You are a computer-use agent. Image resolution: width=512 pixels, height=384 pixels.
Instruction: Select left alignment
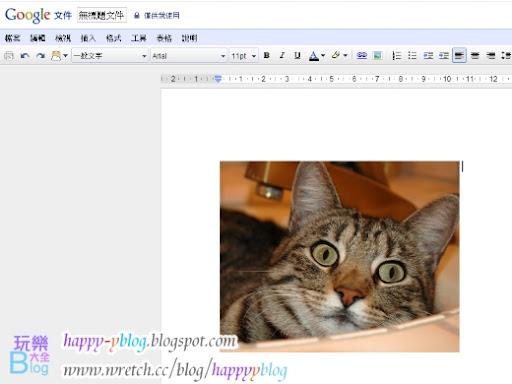pos(459,55)
